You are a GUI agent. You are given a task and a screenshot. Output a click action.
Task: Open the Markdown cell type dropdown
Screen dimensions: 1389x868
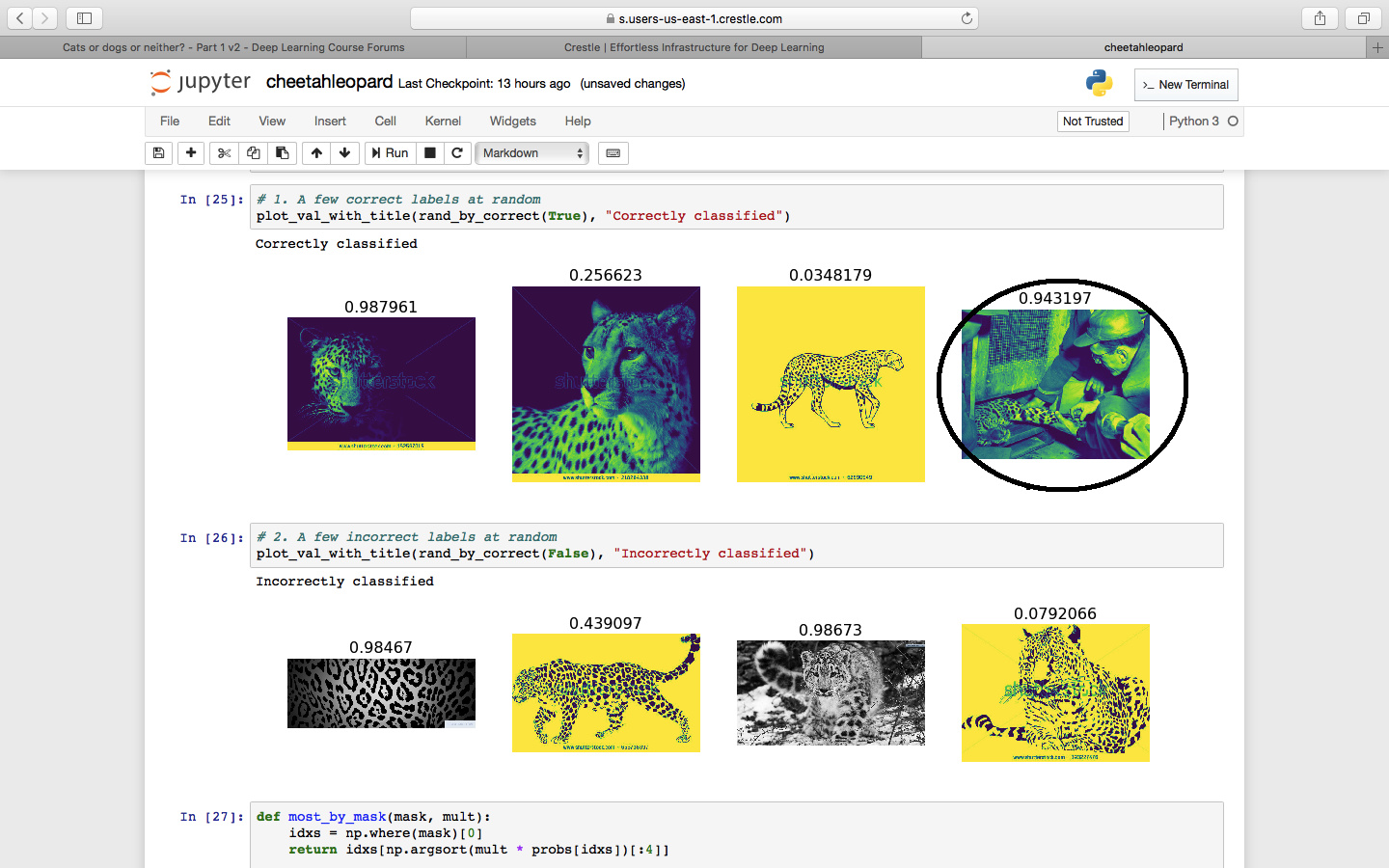[531, 153]
